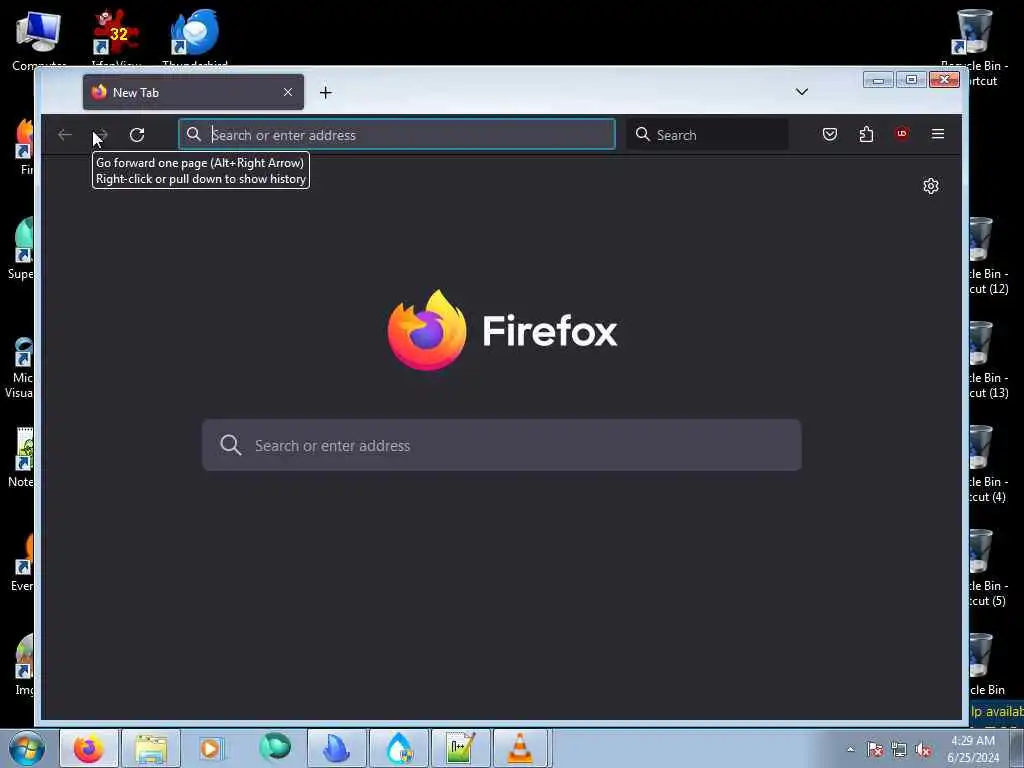Show hidden system tray icons
1024x768 pixels.
pyautogui.click(x=850, y=750)
